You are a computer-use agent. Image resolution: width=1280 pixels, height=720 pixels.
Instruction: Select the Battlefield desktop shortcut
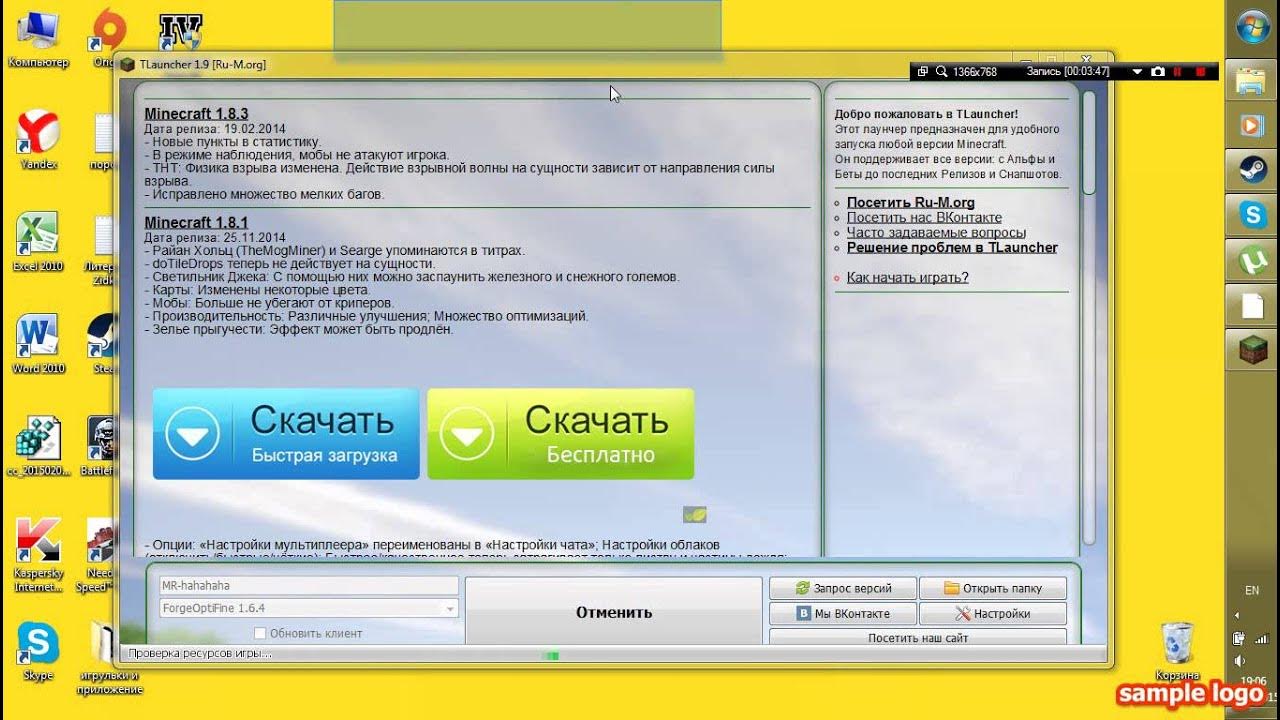pos(100,446)
